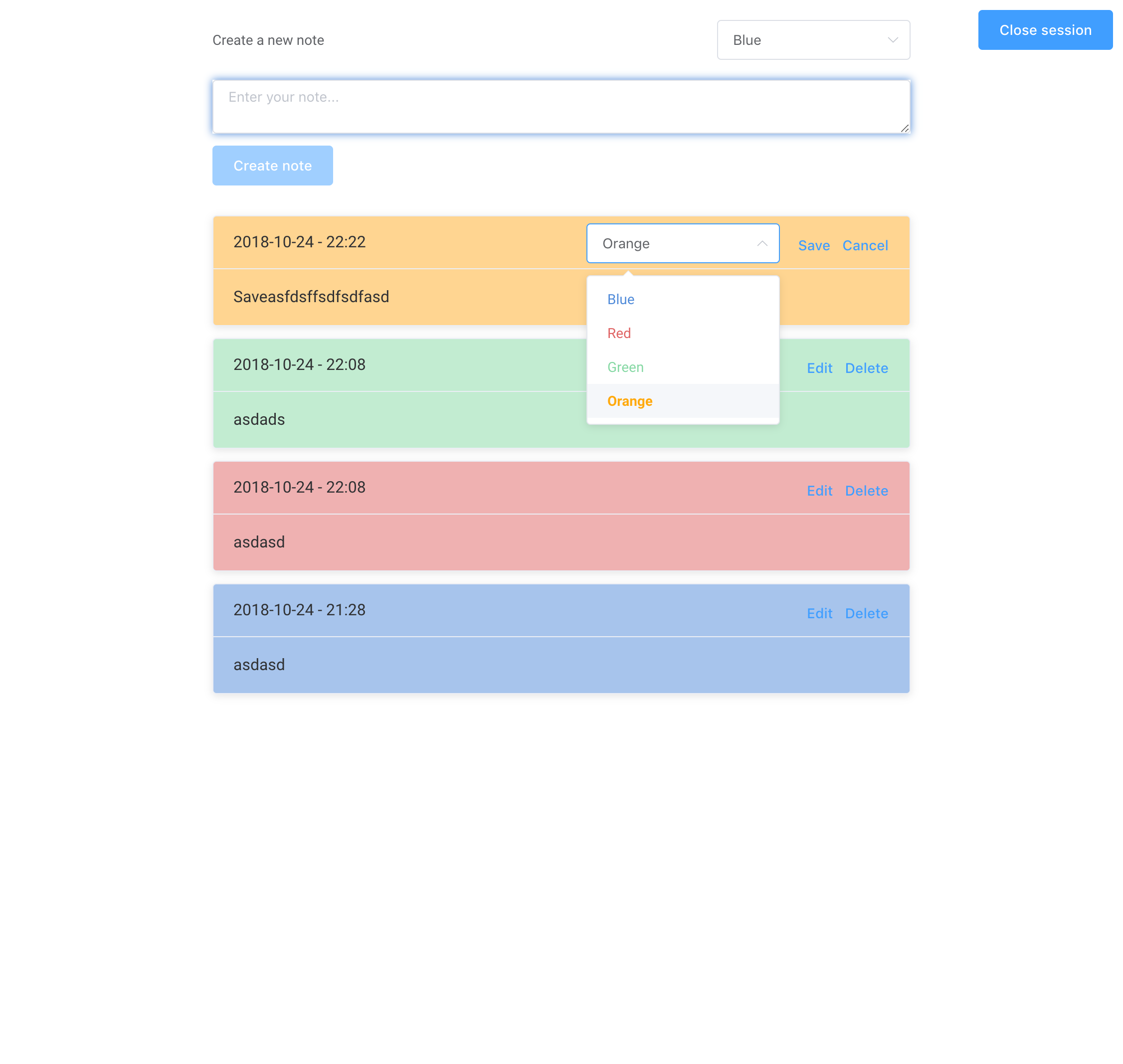Click the chevron arrow in new-note color select
The image size is (1123, 1064).
pos(892,40)
